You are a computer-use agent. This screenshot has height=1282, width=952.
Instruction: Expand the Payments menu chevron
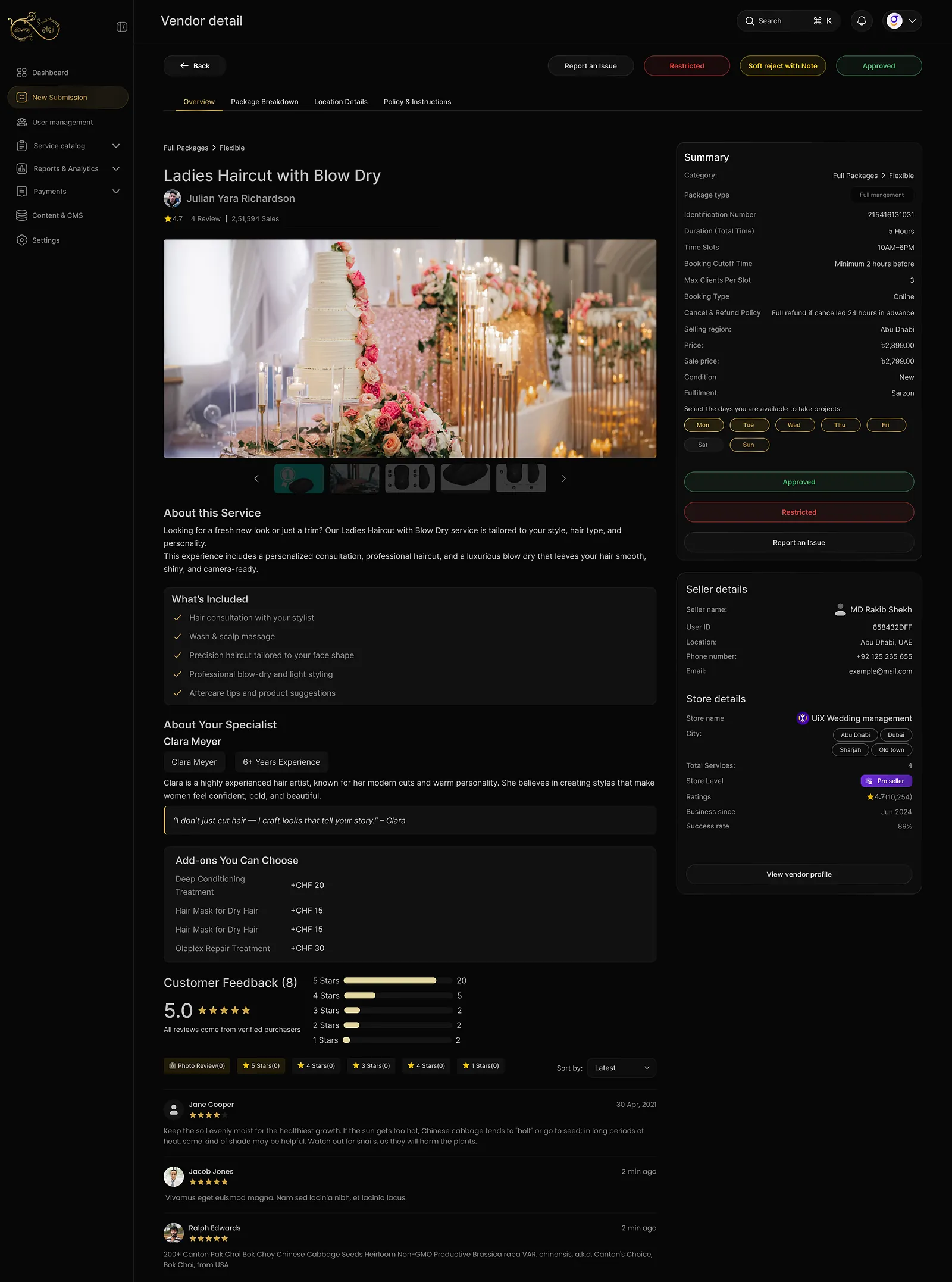coord(116,191)
